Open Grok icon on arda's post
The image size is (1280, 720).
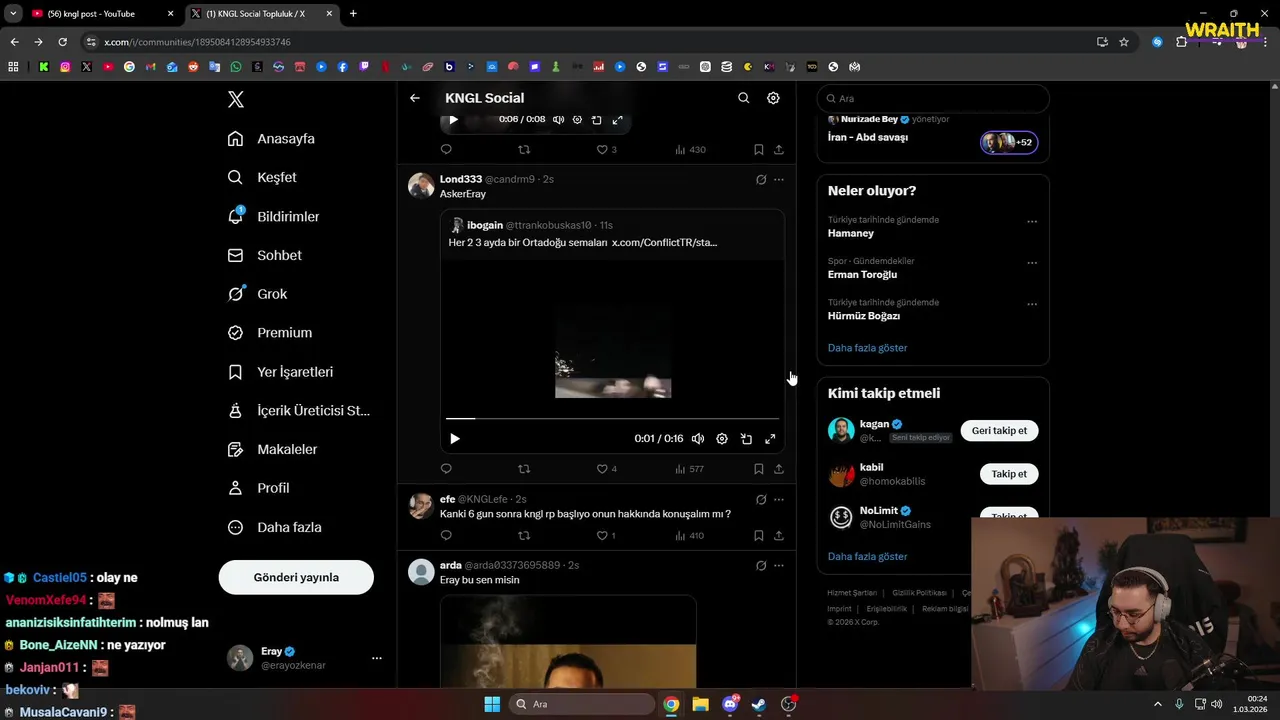(x=761, y=565)
